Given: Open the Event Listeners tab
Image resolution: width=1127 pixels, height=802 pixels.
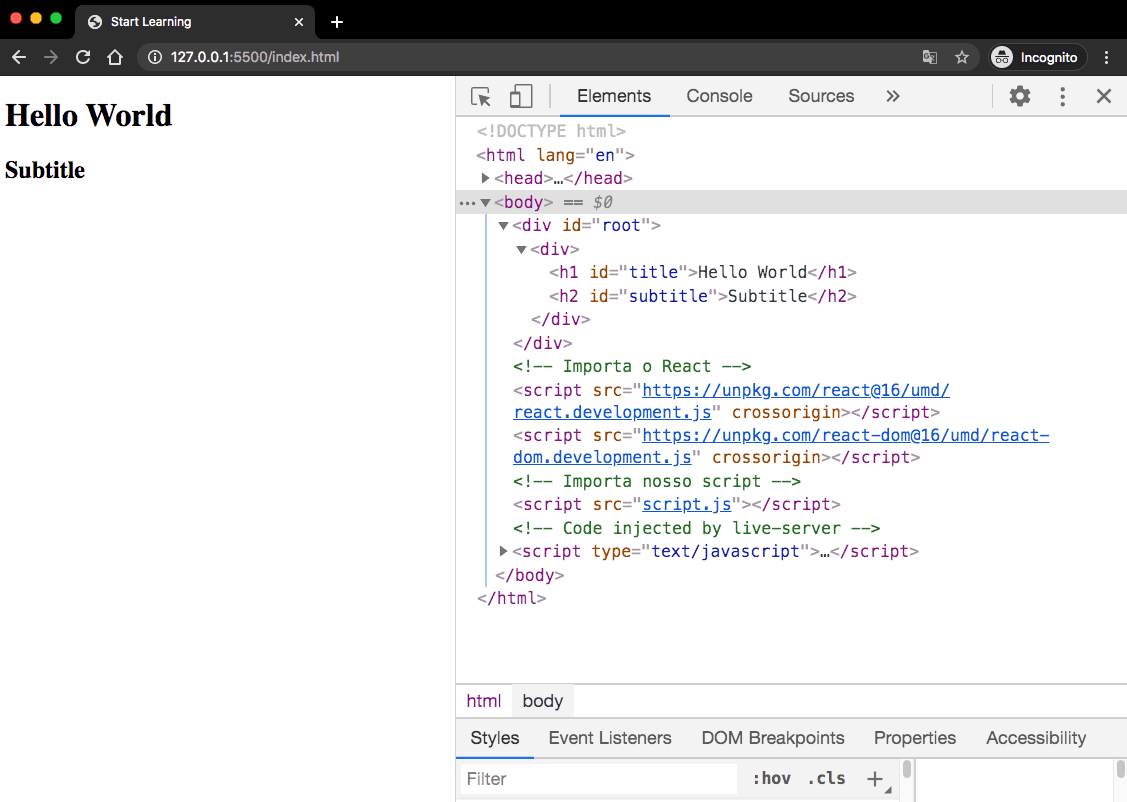Looking at the screenshot, I should 610,737.
